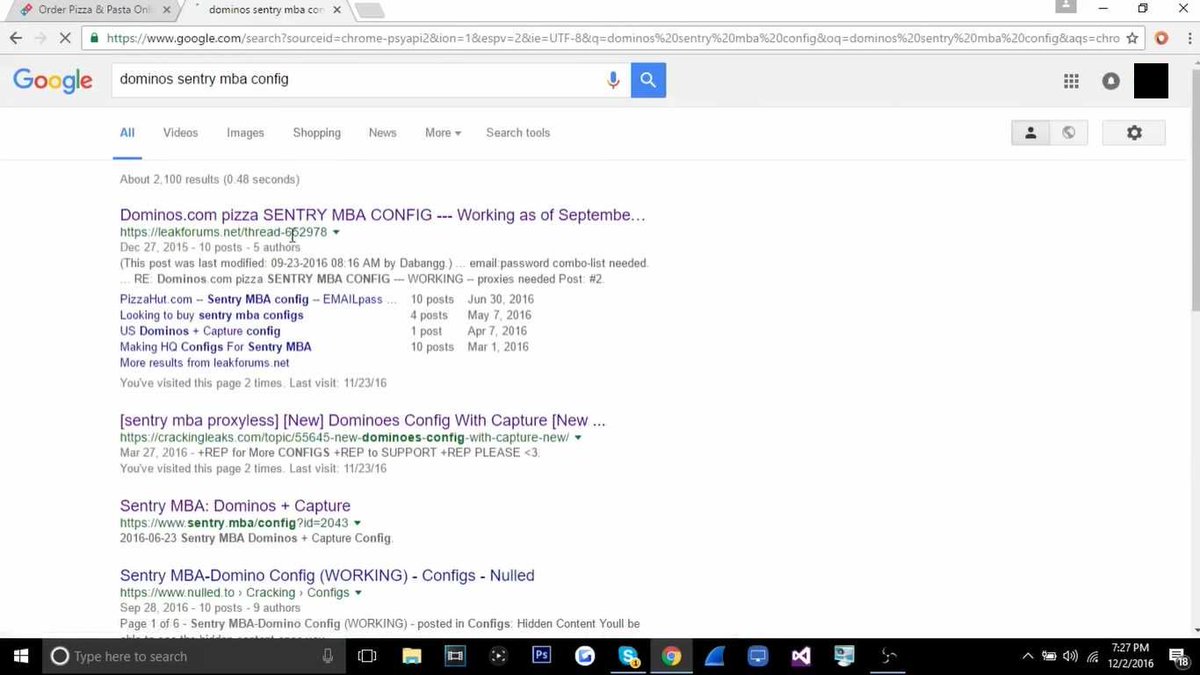
Task: Open Looking to buy sentry mba configs
Action: click(212, 315)
